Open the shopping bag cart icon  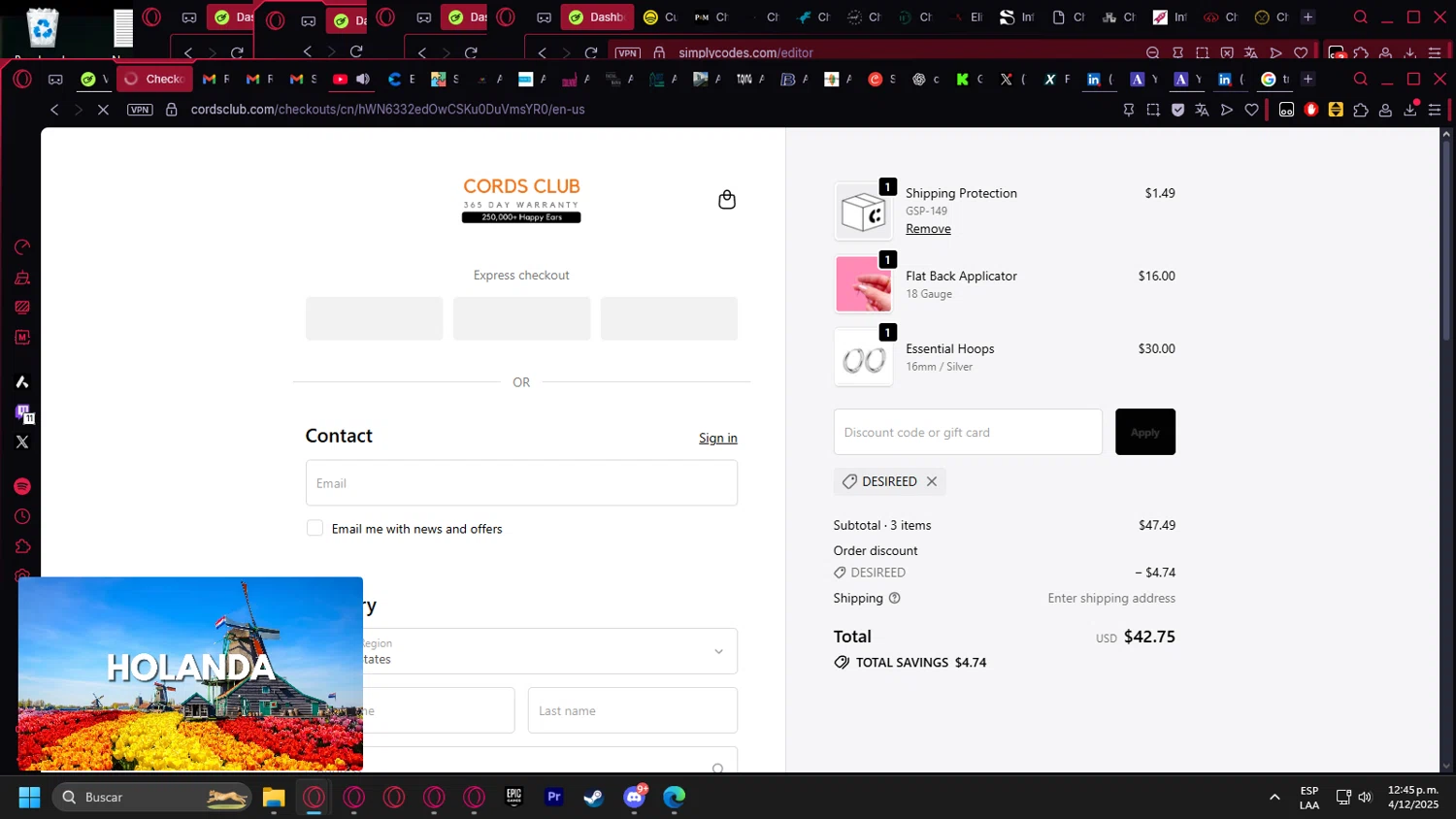click(x=726, y=200)
